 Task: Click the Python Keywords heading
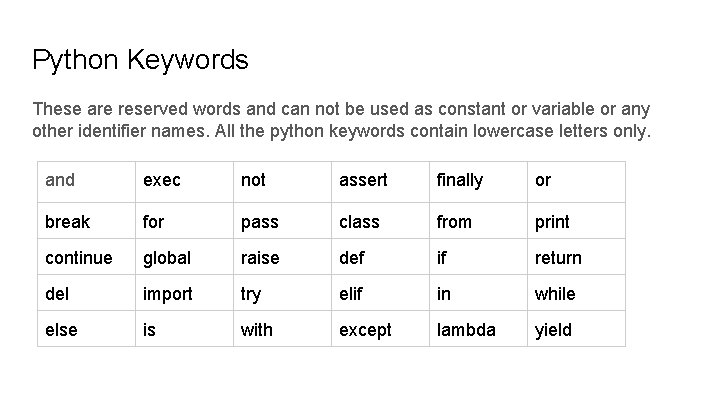140,60
